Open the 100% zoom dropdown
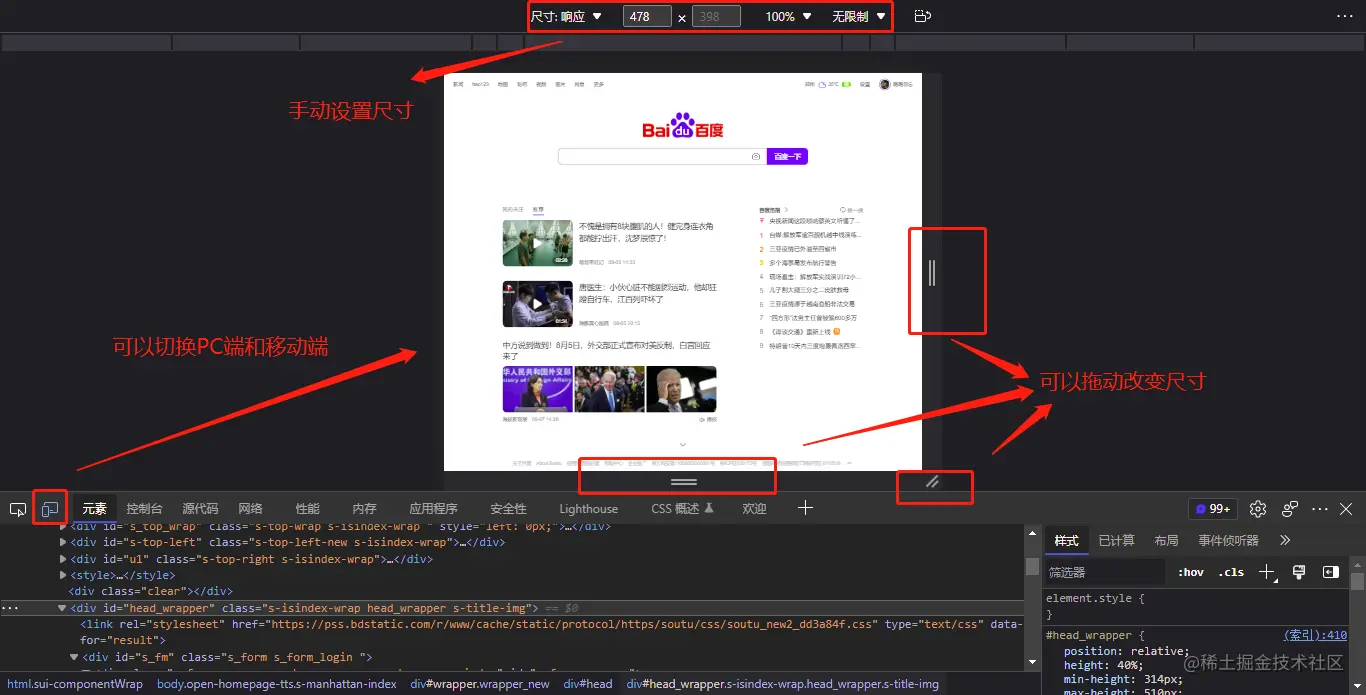 click(788, 16)
